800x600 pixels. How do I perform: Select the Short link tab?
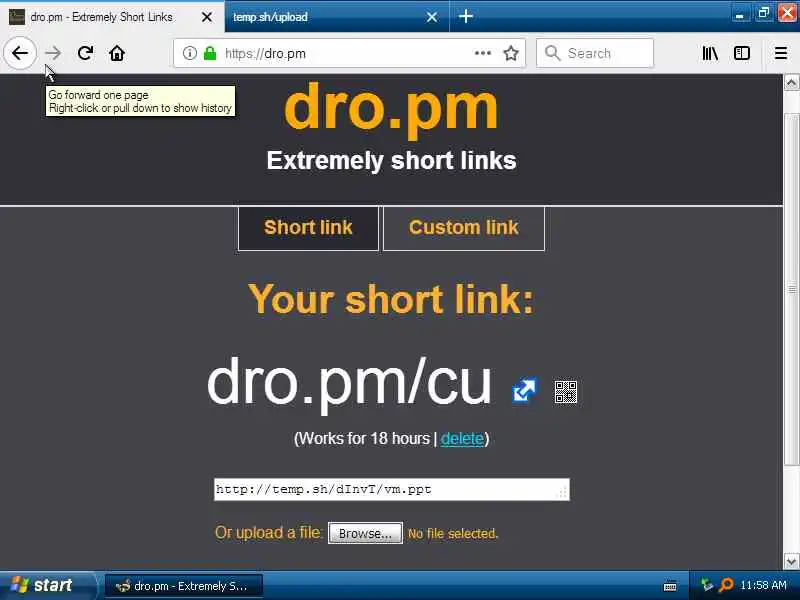[x=308, y=228]
